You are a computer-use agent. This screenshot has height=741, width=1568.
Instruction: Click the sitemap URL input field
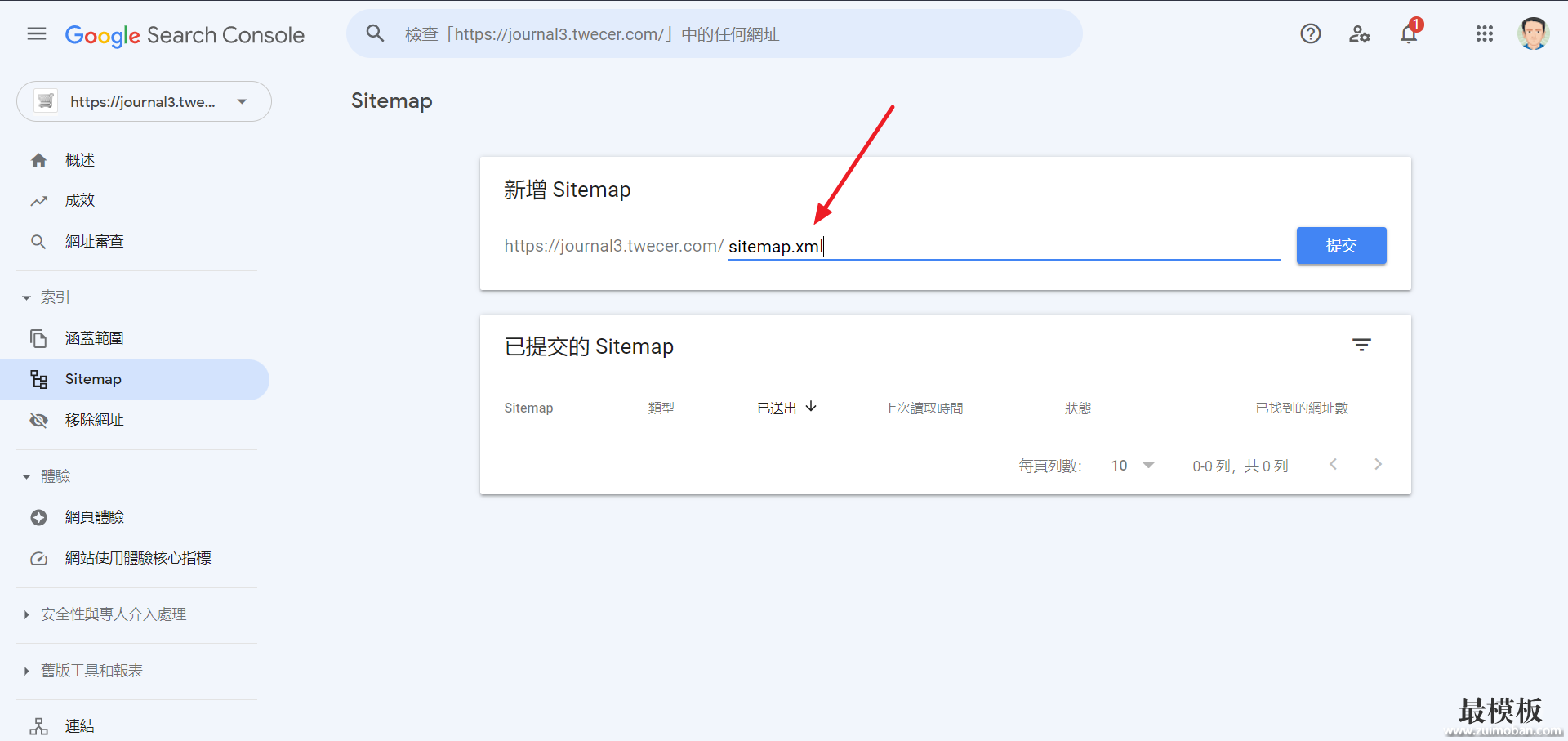click(x=1003, y=247)
